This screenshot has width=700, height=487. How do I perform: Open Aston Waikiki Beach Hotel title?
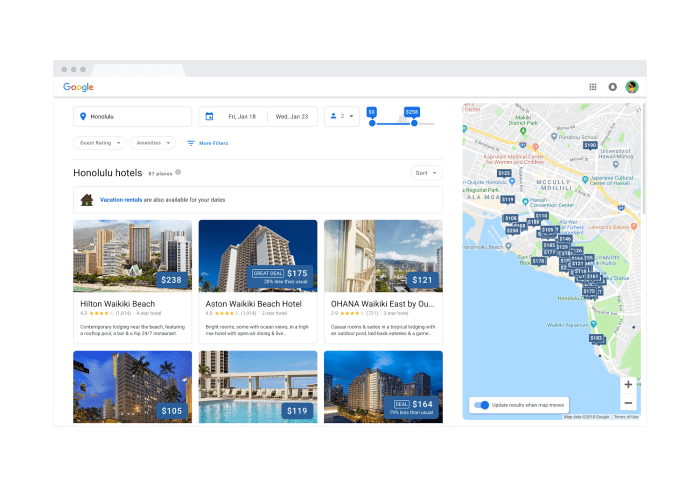pyautogui.click(x=254, y=304)
